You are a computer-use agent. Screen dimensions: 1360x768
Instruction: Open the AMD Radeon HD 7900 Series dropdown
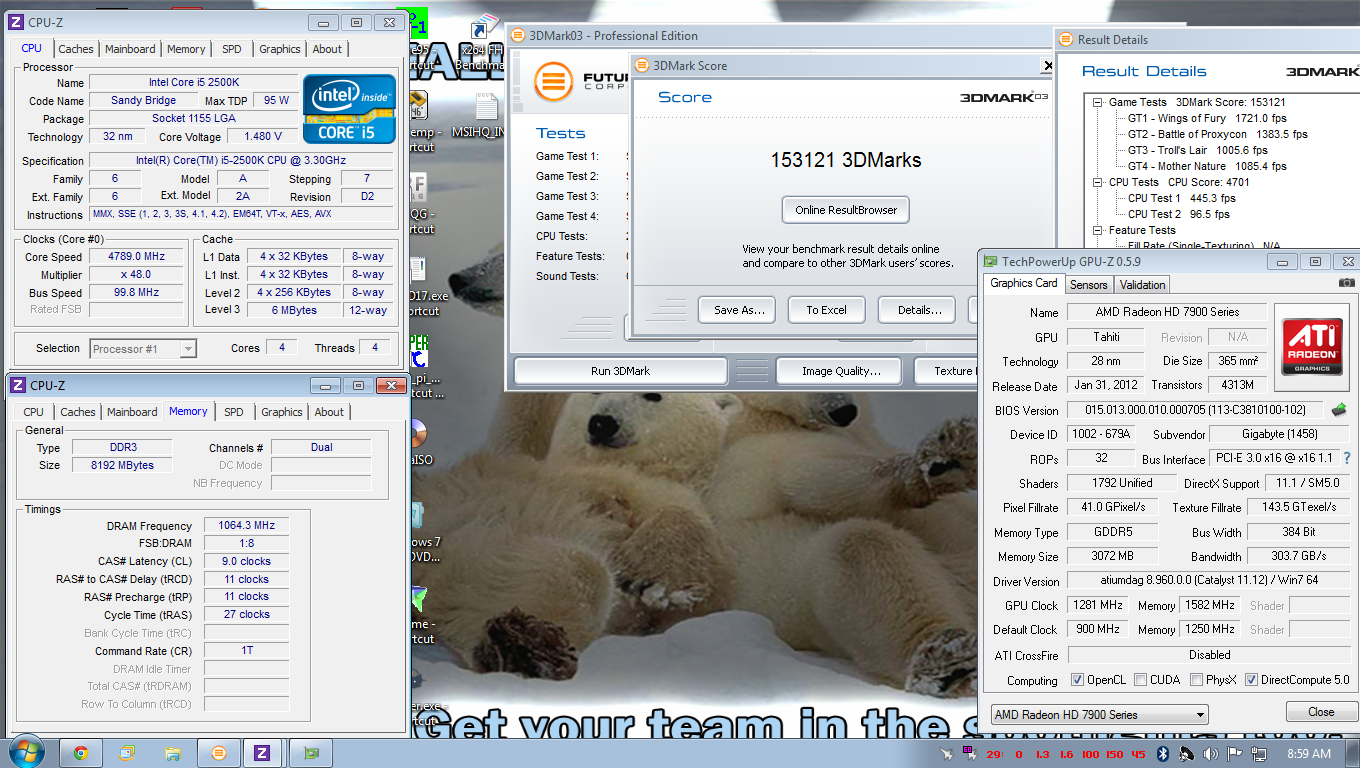[x=1099, y=715]
